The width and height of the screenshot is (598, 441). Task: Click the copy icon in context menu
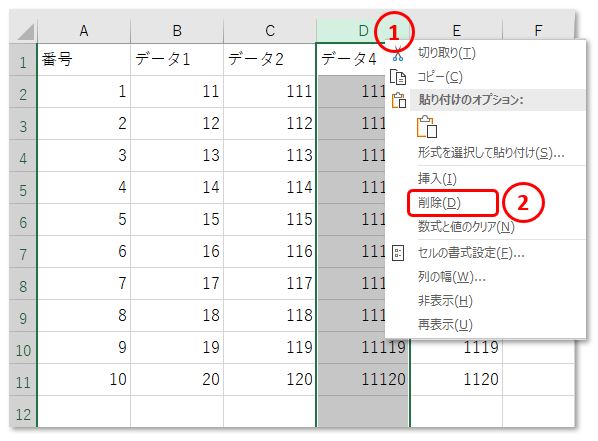coord(398,77)
